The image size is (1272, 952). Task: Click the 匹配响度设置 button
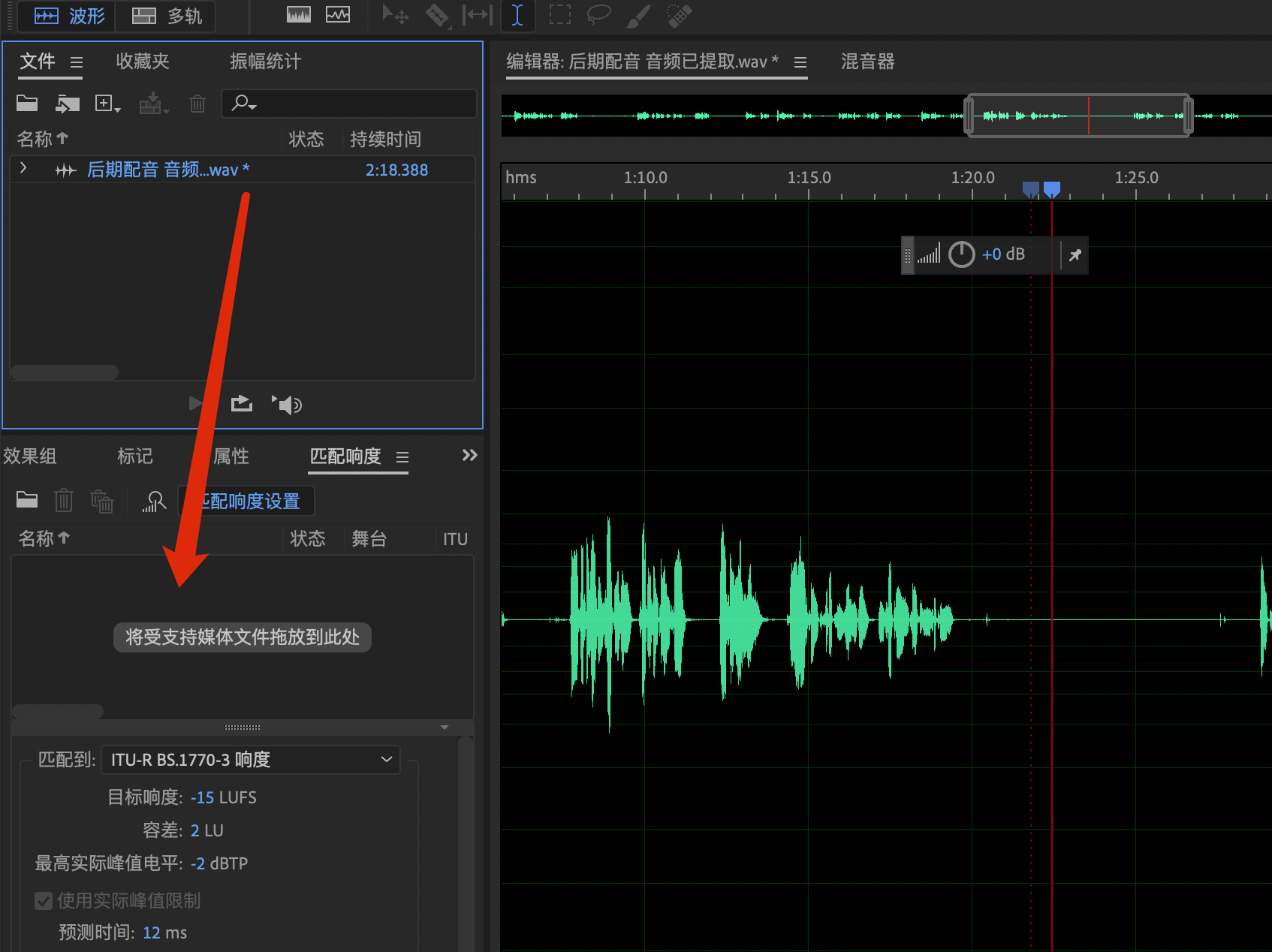click(x=246, y=501)
